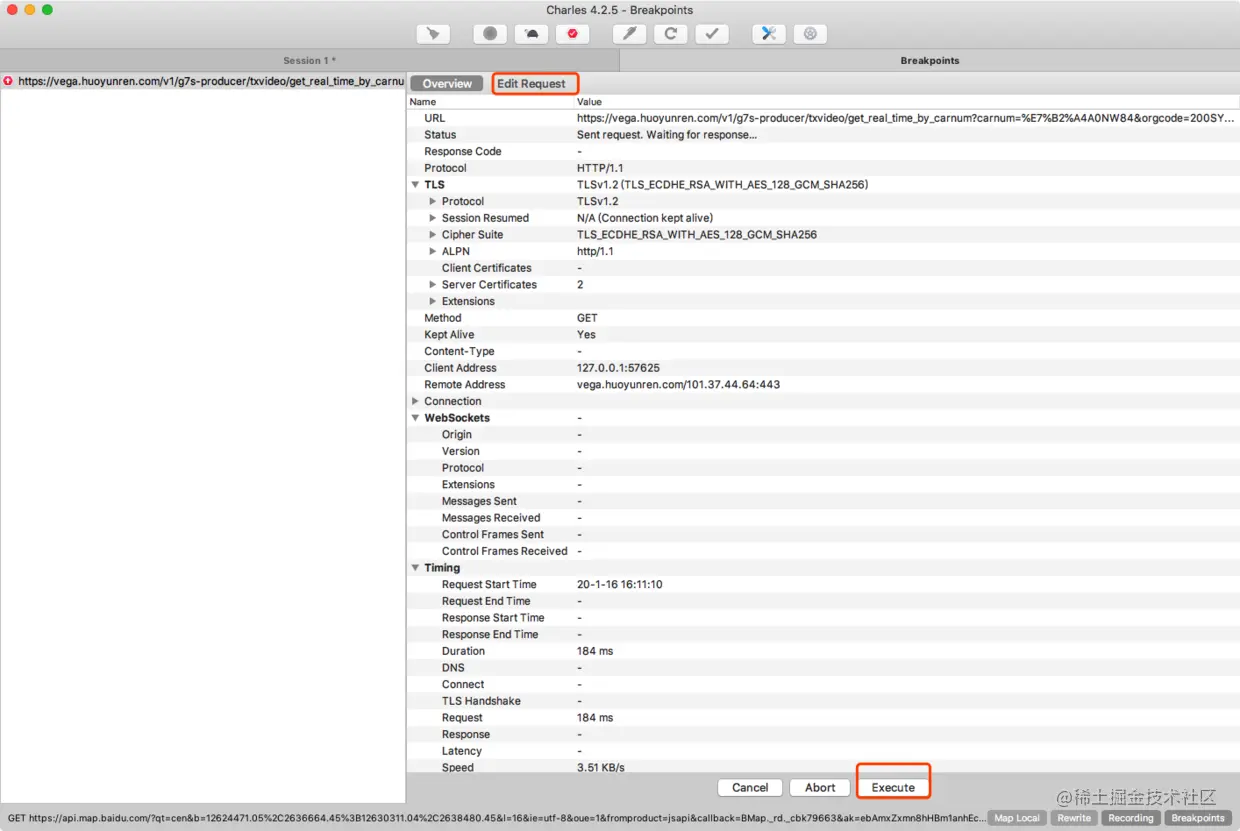Expand the TLS Protocol row
1240x831 pixels.
tap(433, 201)
